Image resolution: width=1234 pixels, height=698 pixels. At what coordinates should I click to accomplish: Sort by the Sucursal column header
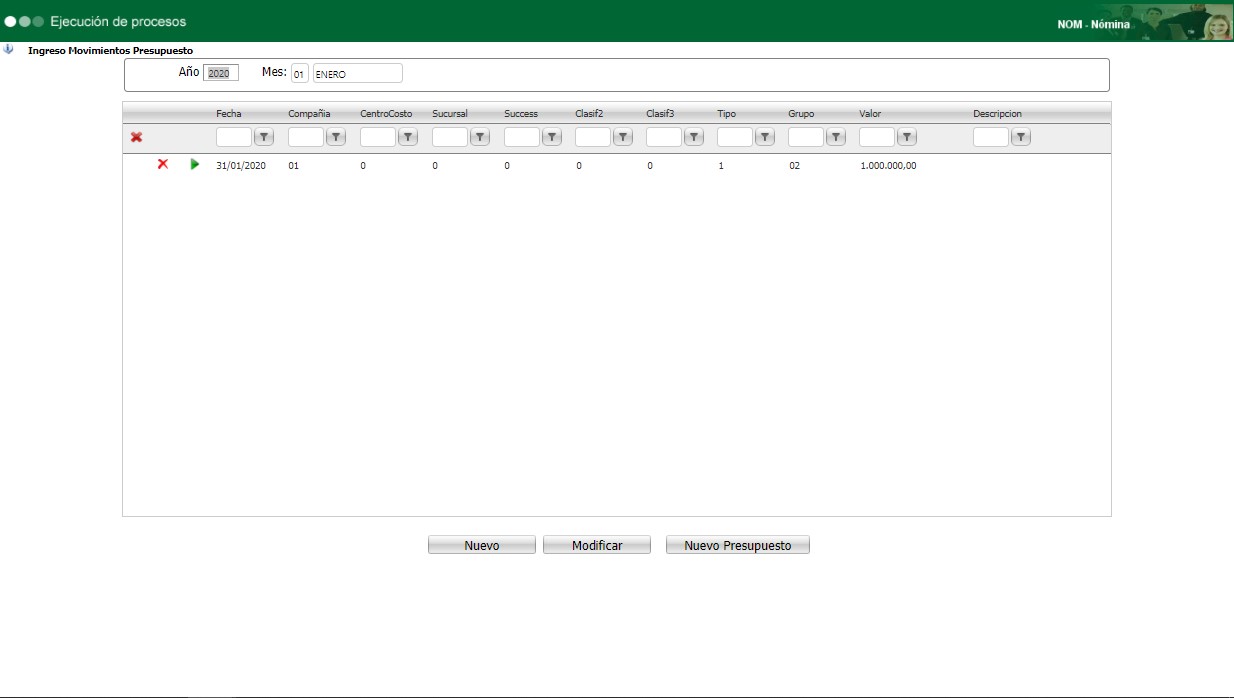450,114
